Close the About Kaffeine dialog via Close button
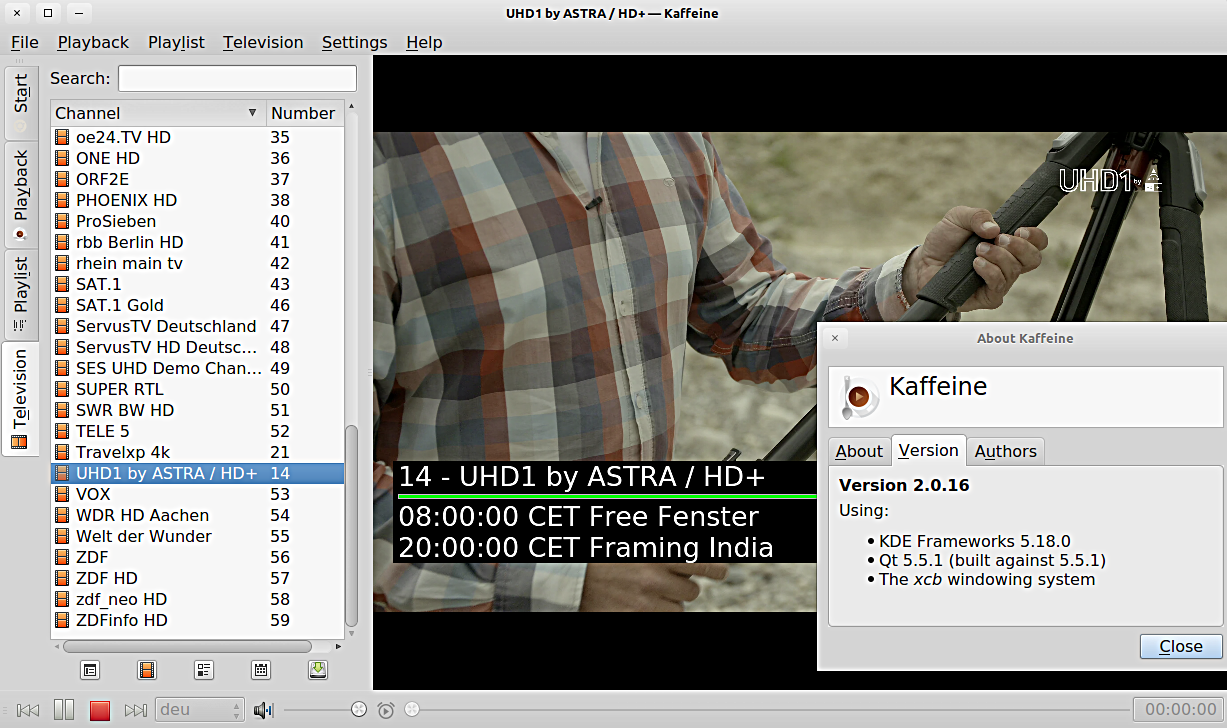1227x728 pixels. [1181, 646]
